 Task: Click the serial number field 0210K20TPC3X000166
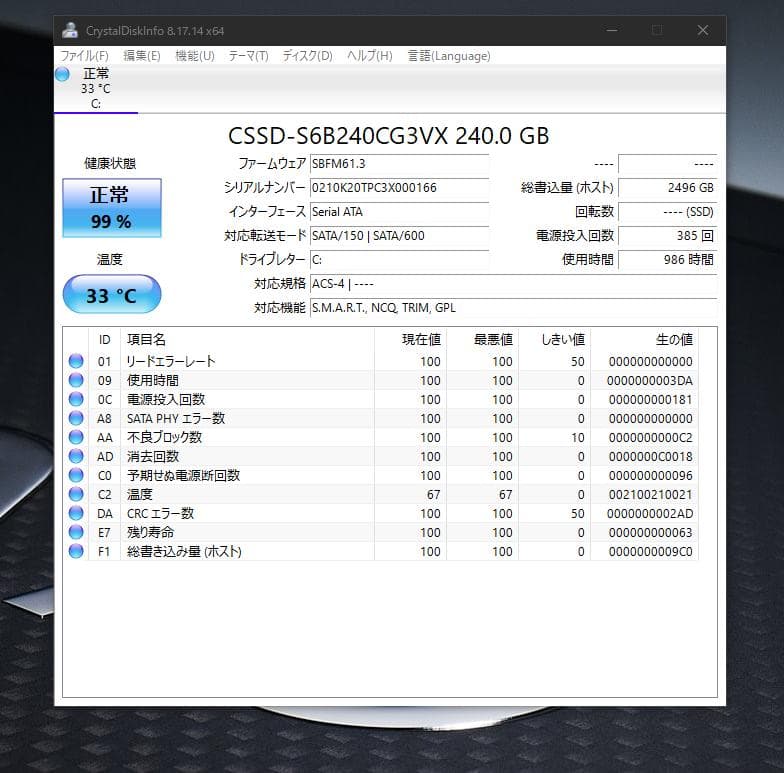tap(399, 188)
